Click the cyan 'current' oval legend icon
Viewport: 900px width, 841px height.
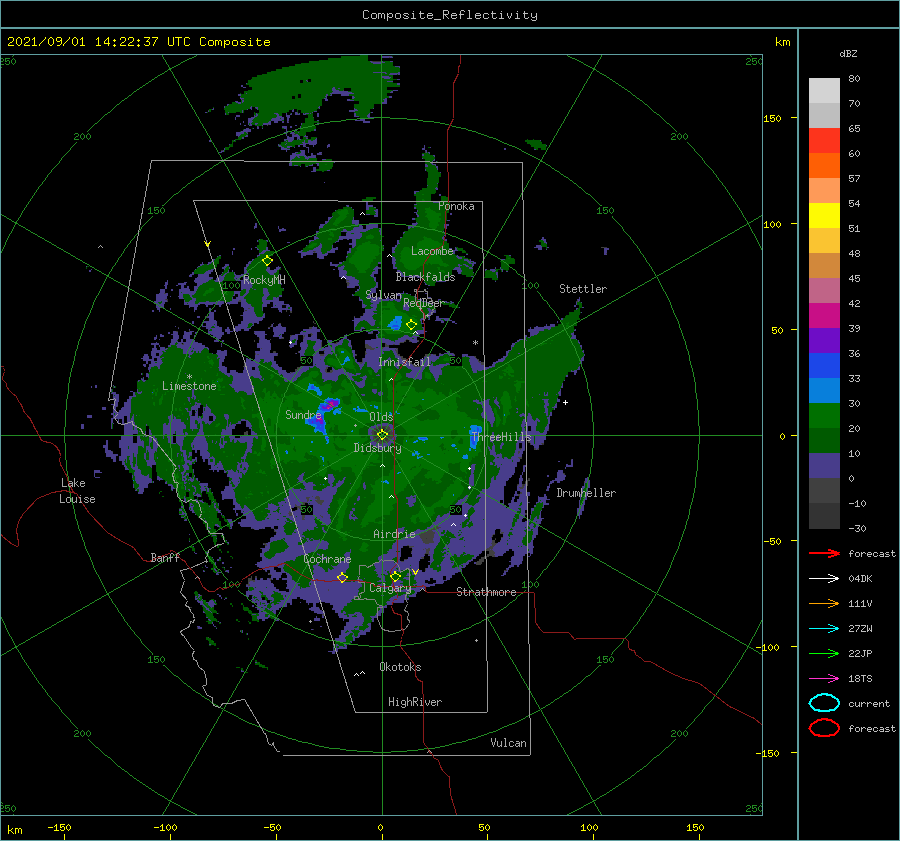click(x=824, y=703)
